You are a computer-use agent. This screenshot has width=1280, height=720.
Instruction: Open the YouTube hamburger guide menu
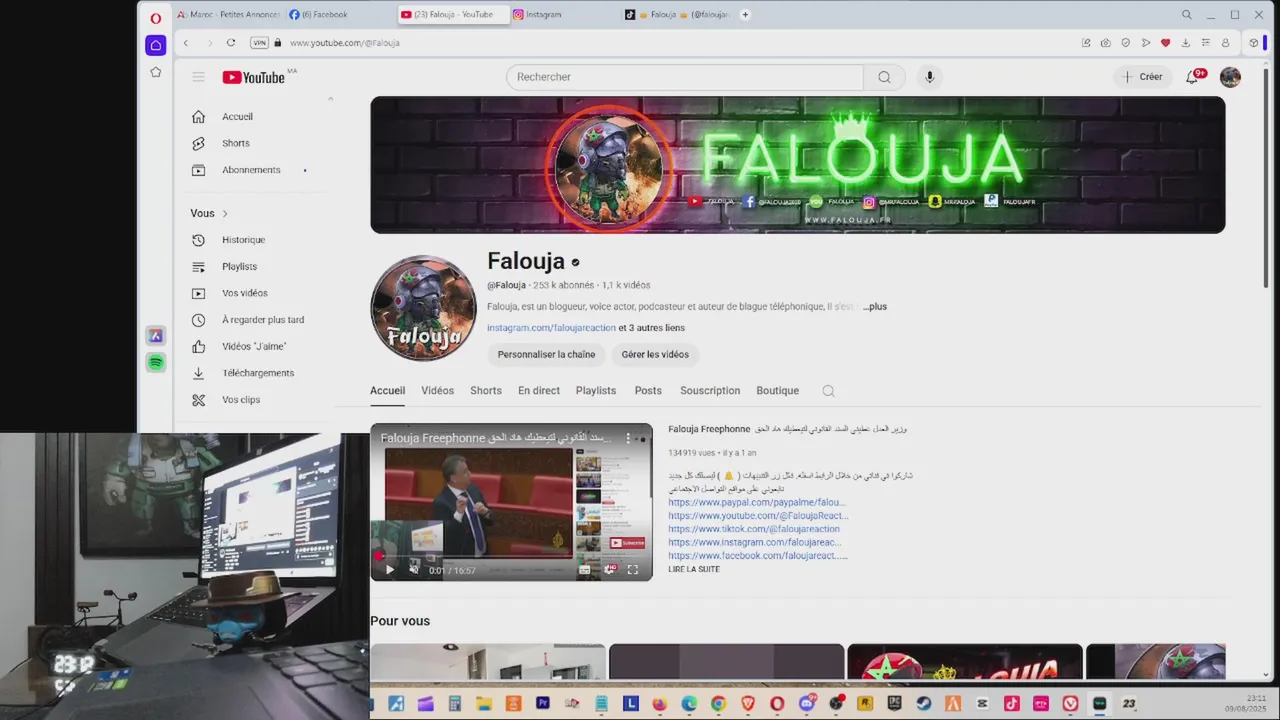tap(198, 77)
